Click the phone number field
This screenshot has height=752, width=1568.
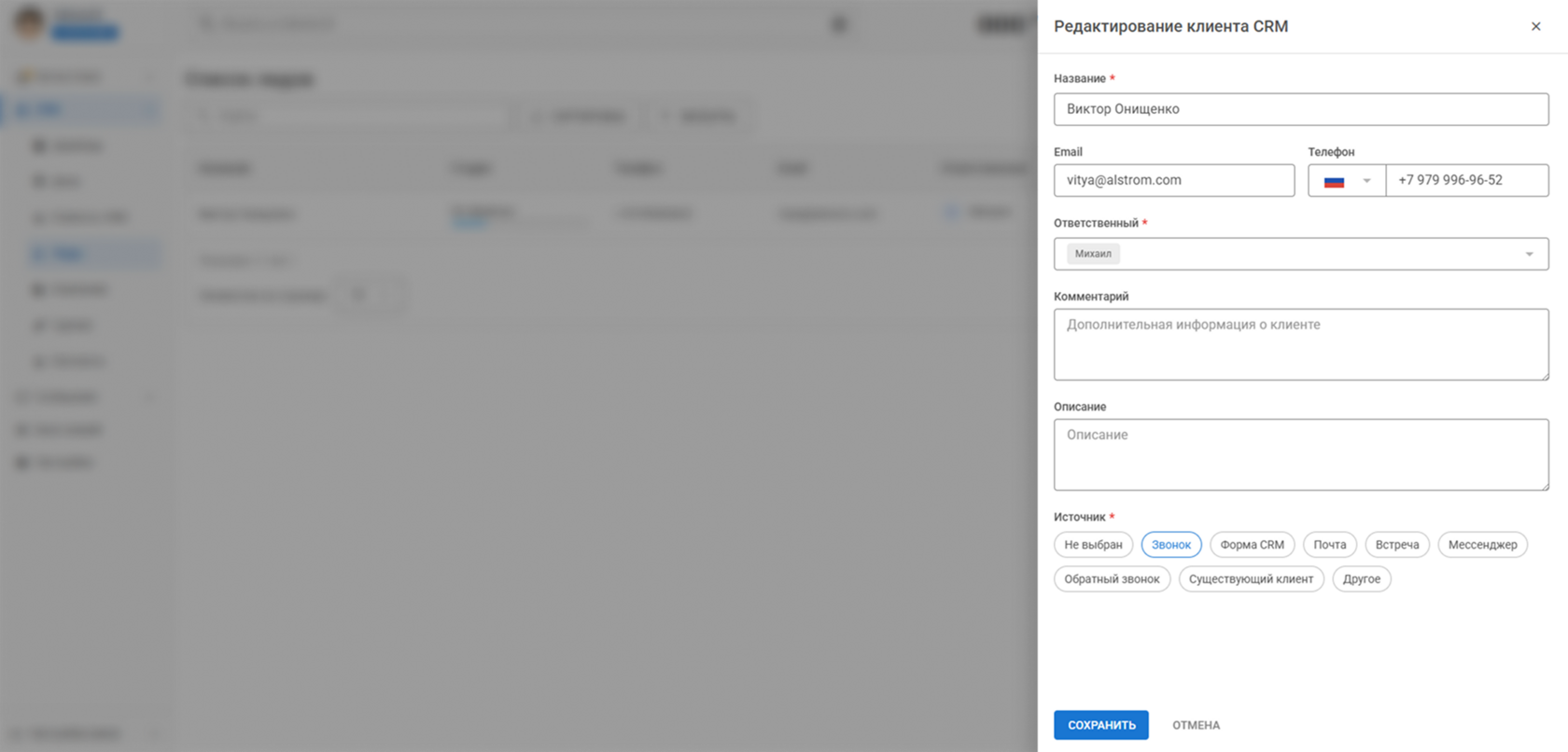click(x=1467, y=180)
